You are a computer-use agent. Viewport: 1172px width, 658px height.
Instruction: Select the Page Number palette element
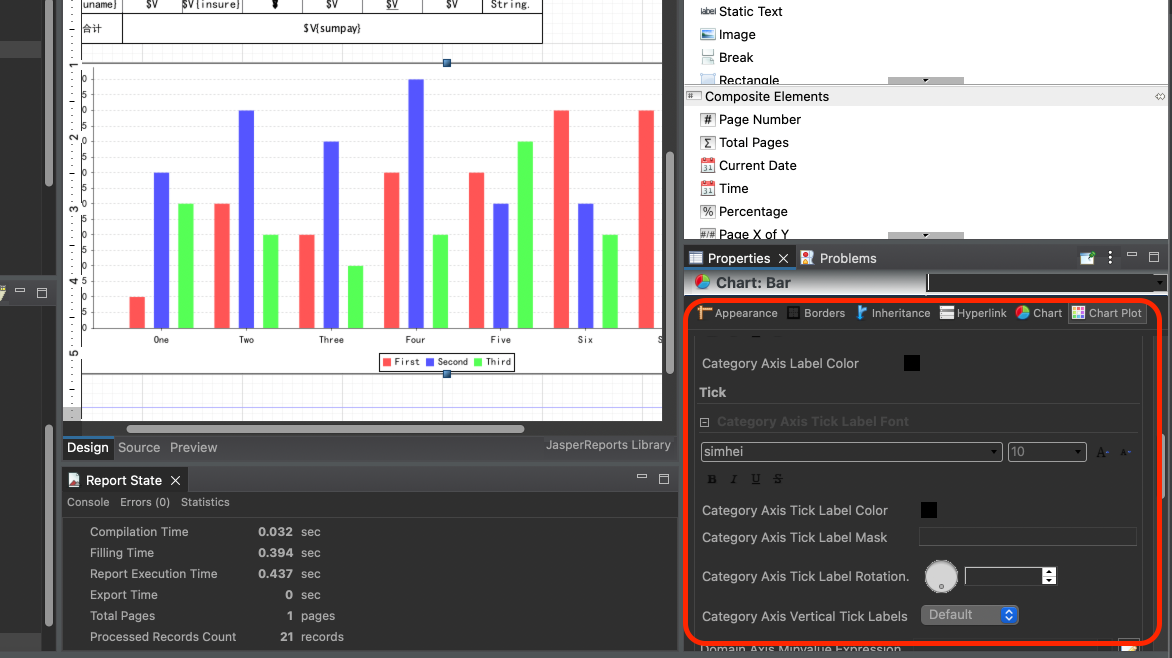point(759,120)
